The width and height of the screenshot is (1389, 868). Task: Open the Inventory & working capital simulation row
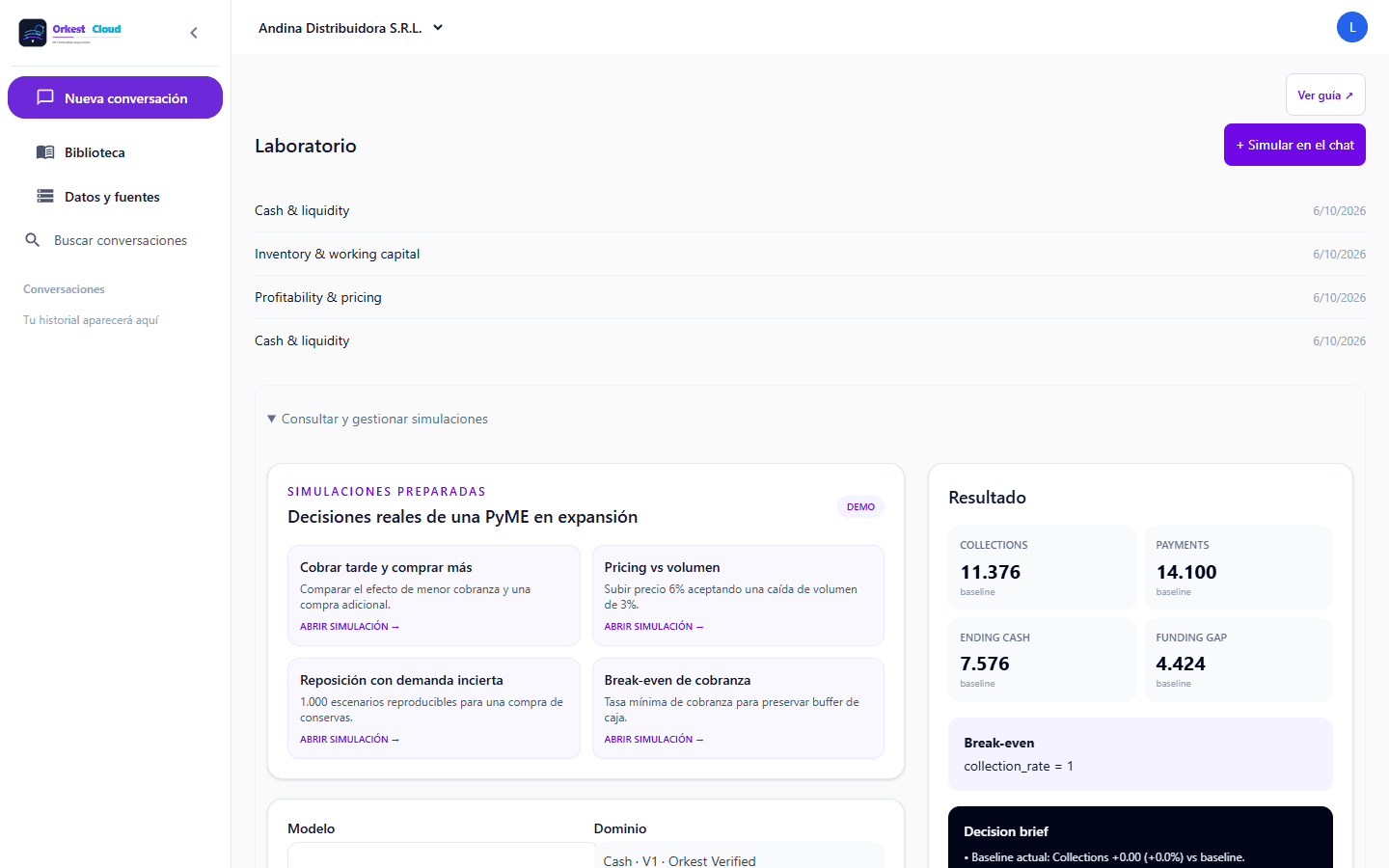[x=810, y=254]
